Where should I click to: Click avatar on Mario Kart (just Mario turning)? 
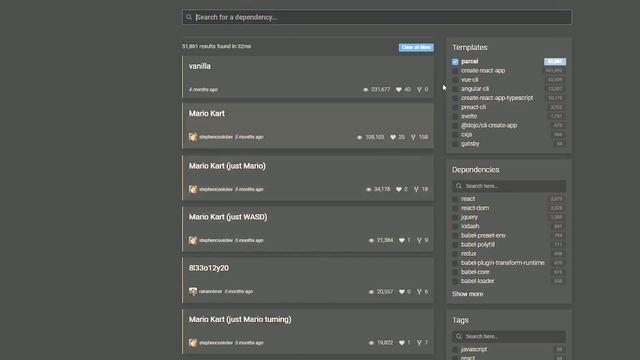pyautogui.click(x=193, y=343)
